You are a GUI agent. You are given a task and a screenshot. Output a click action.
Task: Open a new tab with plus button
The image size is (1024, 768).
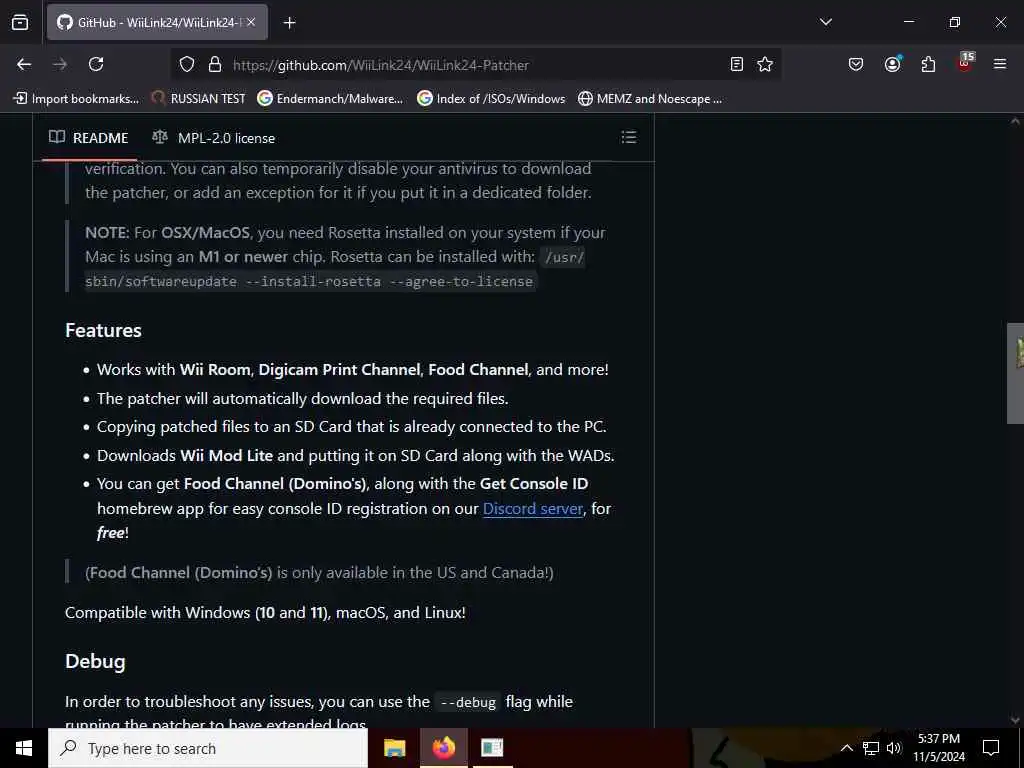pyautogui.click(x=289, y=23)
